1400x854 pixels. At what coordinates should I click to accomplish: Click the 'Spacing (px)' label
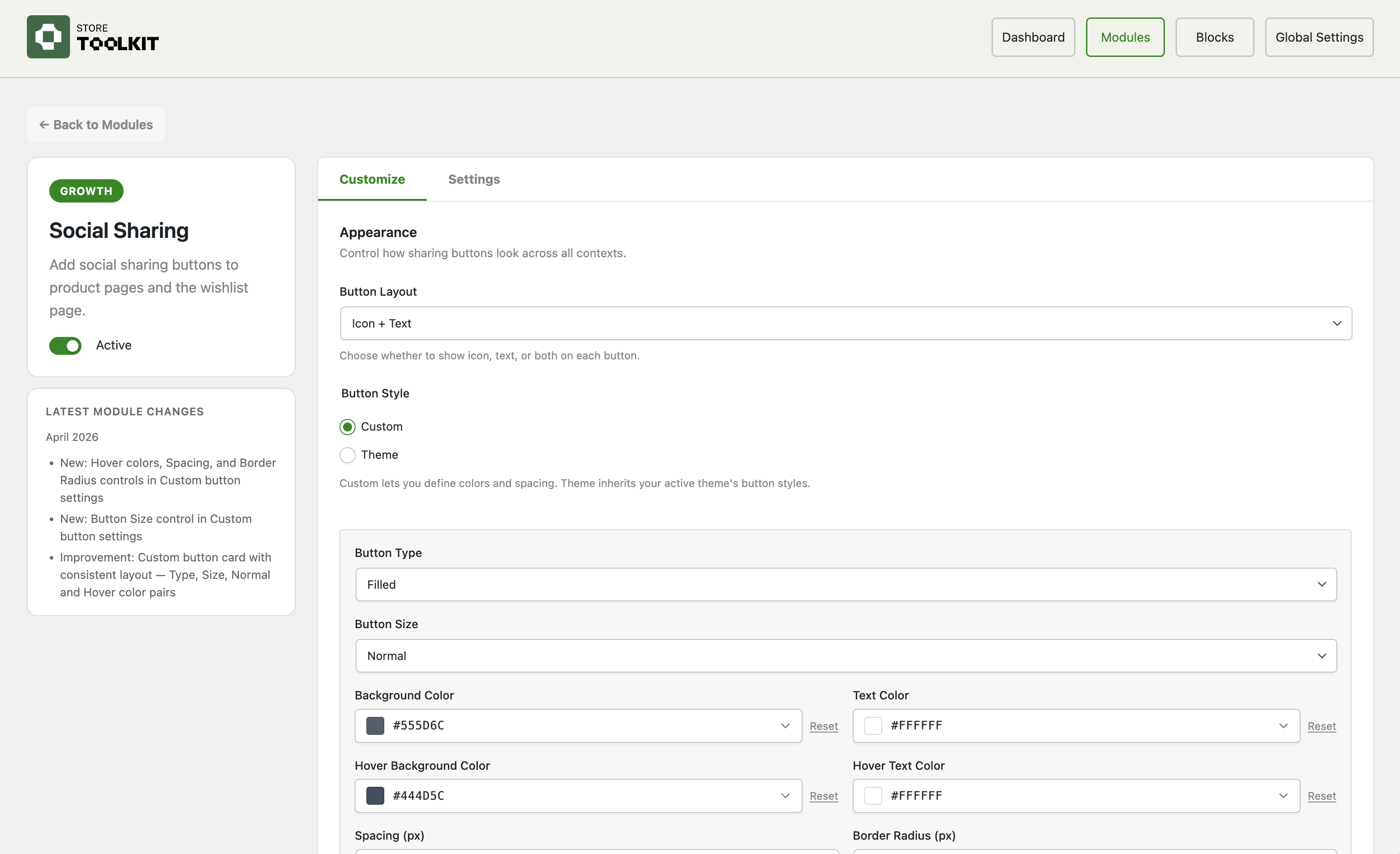click(x=389, y=835)
